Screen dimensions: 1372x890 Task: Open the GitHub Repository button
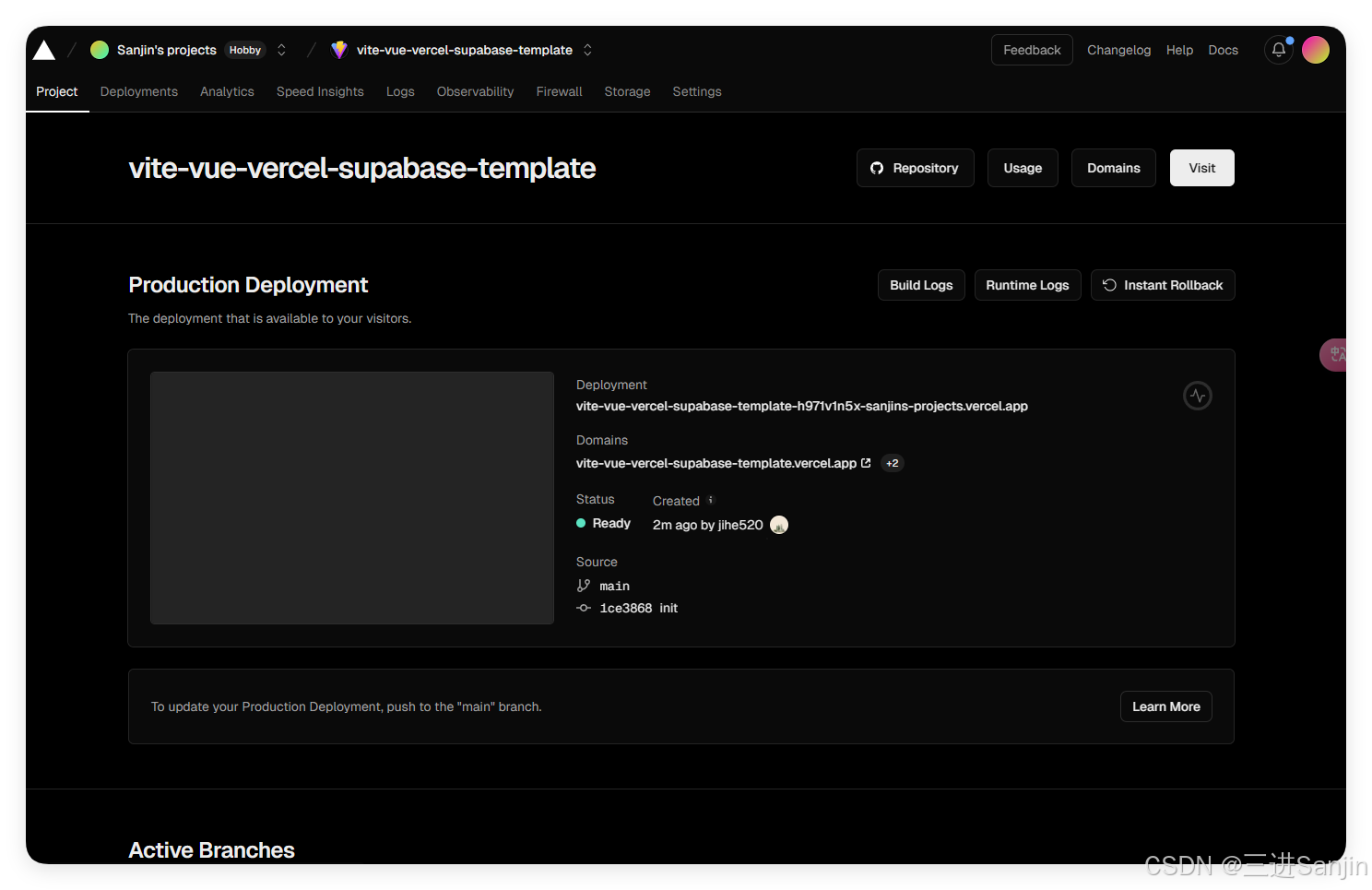[x=915, y=168]
